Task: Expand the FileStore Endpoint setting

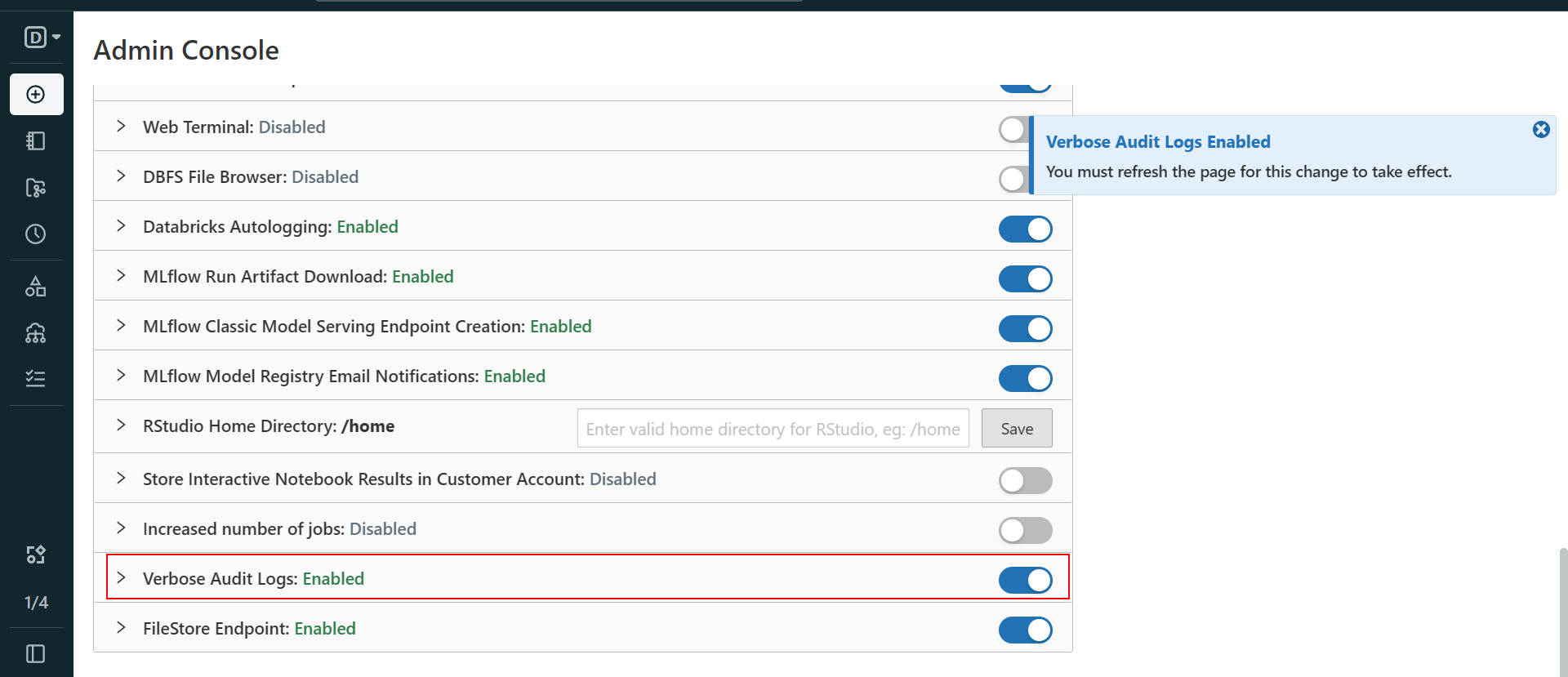Action: 121,628
